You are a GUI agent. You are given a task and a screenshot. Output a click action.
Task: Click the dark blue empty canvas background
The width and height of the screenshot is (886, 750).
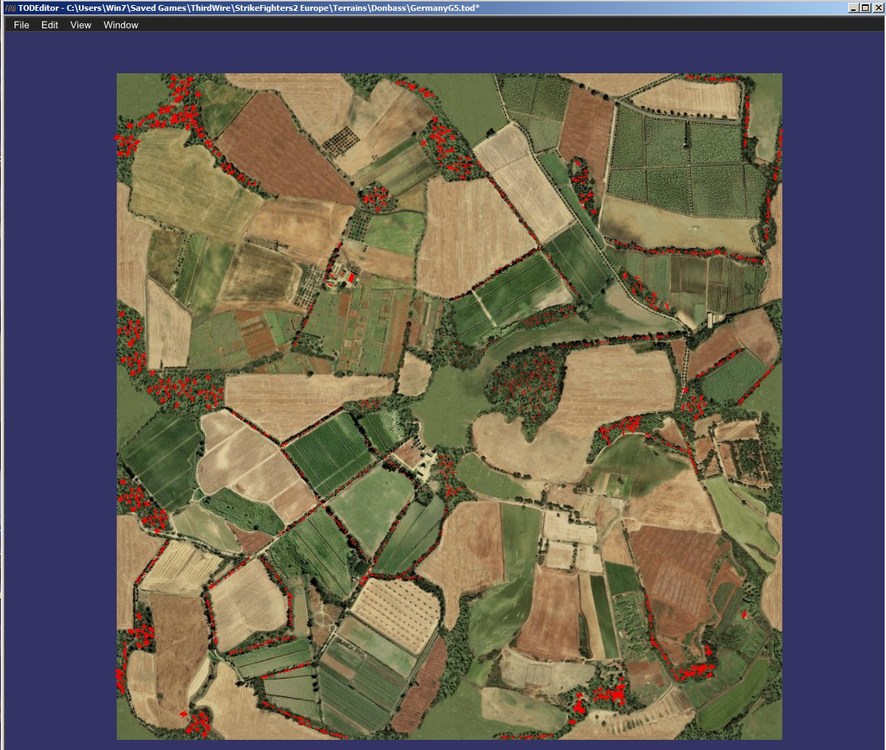59,396
